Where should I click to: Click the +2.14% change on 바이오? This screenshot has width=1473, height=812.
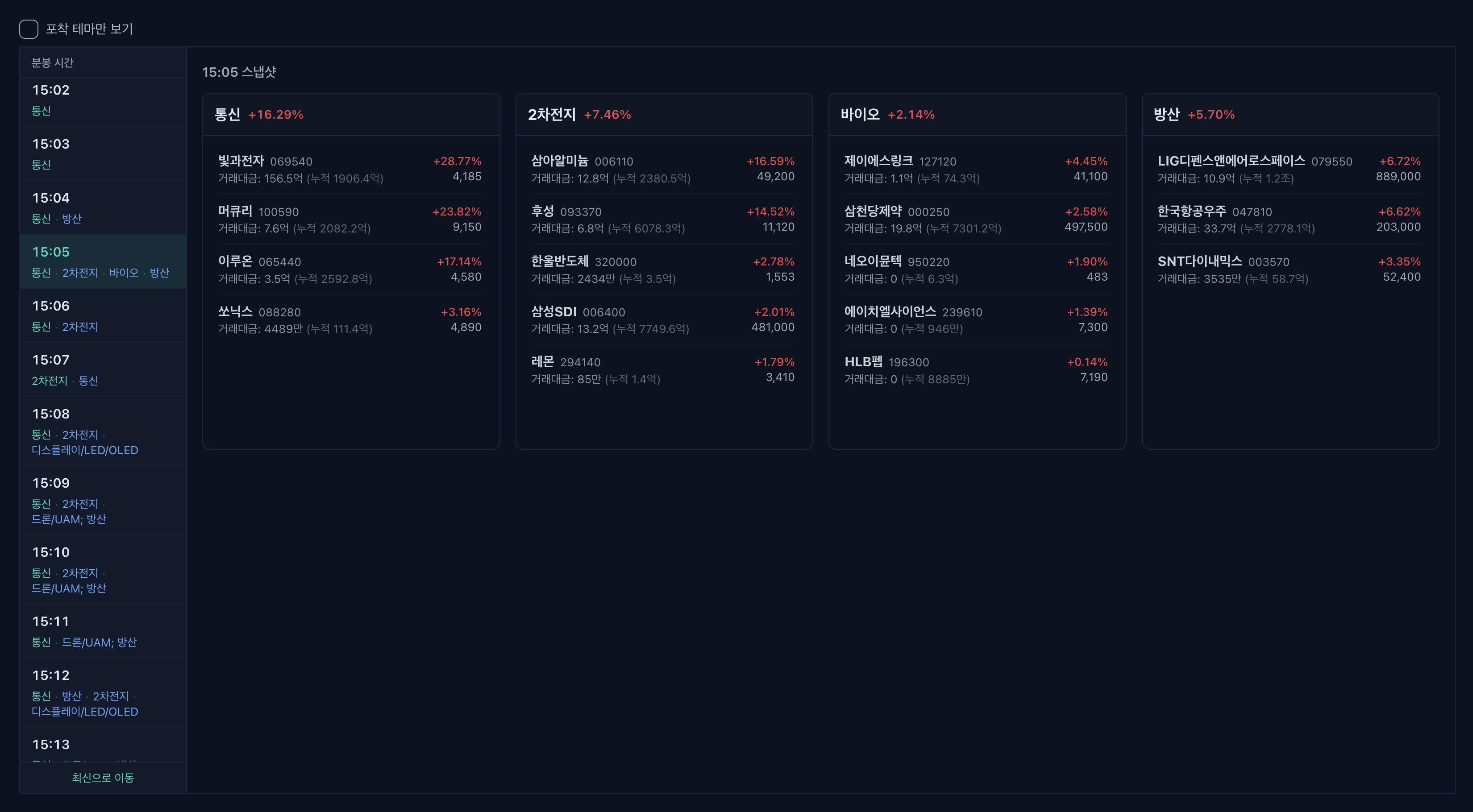point(911,115)
